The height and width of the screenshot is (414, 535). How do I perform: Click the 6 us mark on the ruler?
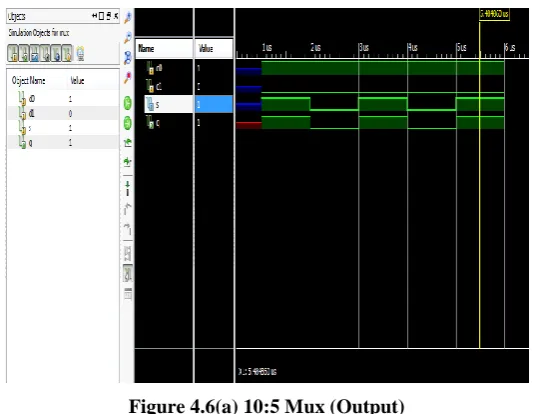[x=510, y=48]
